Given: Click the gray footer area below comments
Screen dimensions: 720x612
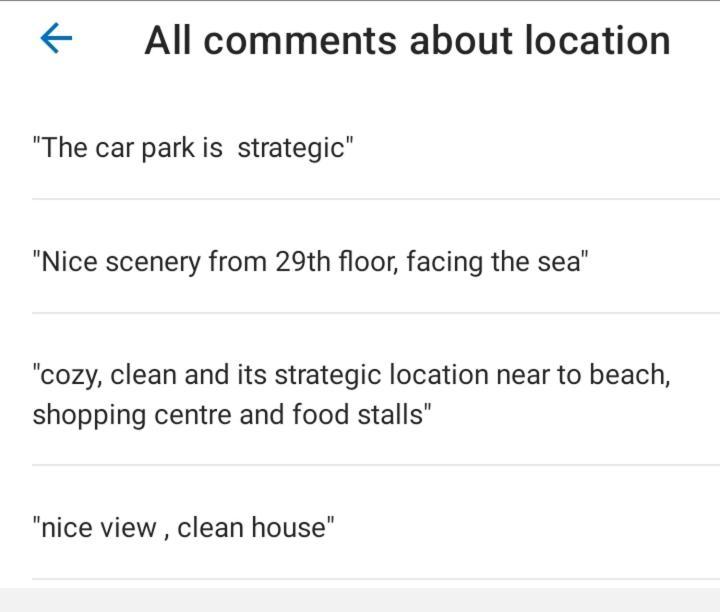Looking at the screenshot, I should coord(360,600).
